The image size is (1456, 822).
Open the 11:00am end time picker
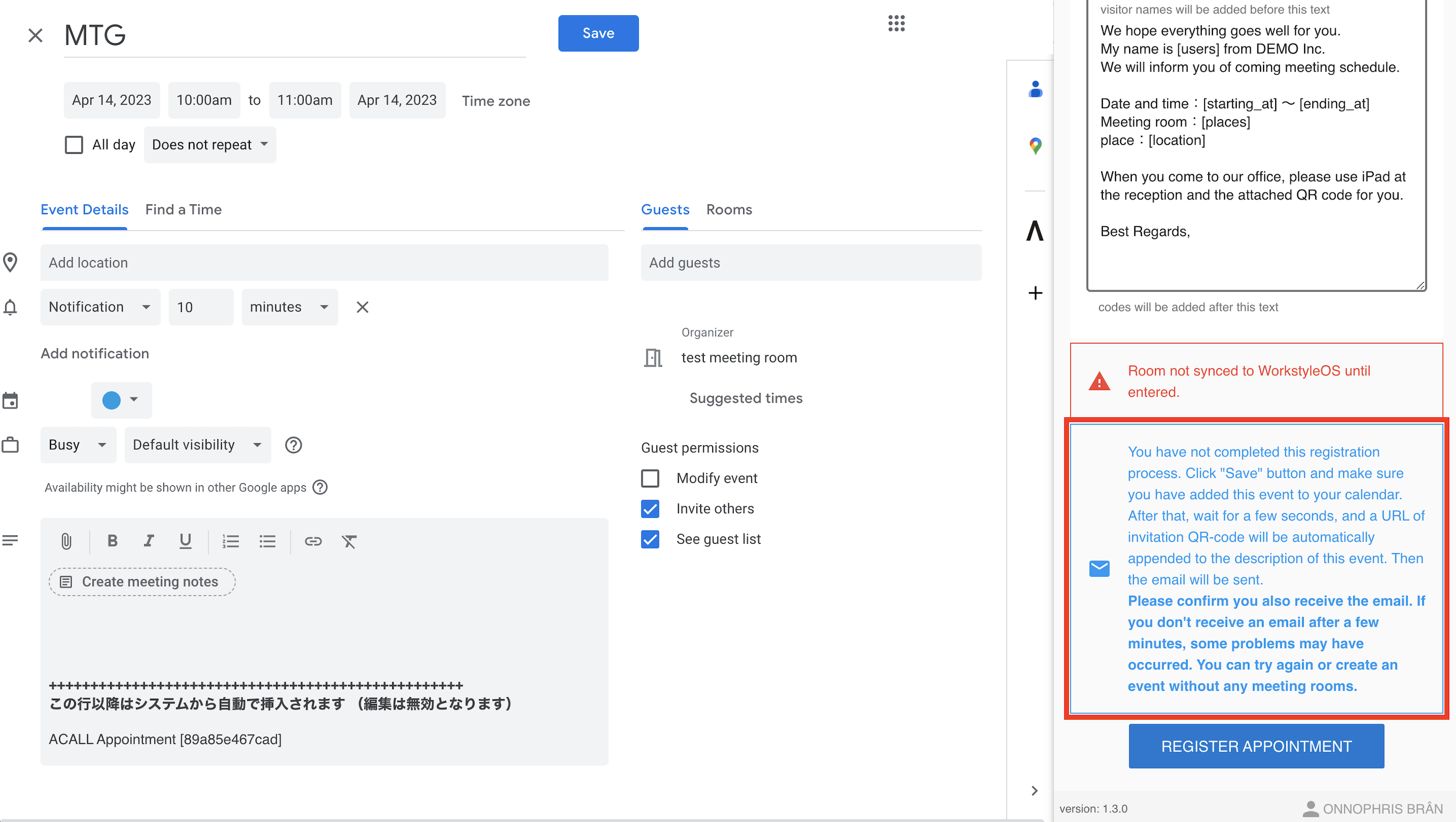305,100
